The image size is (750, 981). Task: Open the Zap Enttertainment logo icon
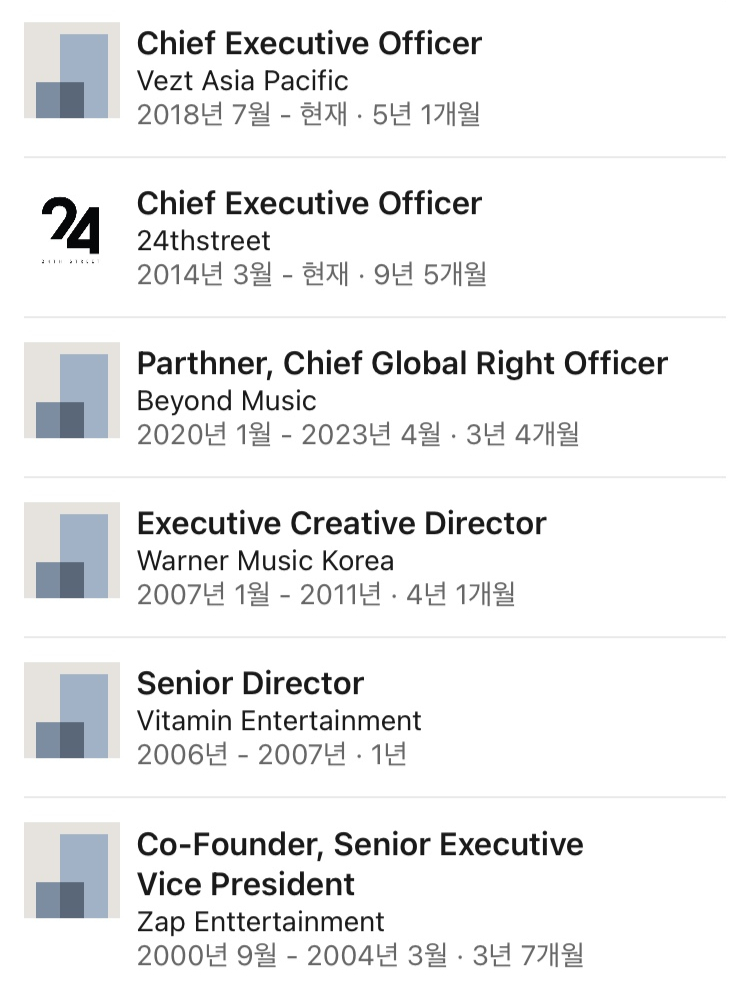(x=72, y=870)
